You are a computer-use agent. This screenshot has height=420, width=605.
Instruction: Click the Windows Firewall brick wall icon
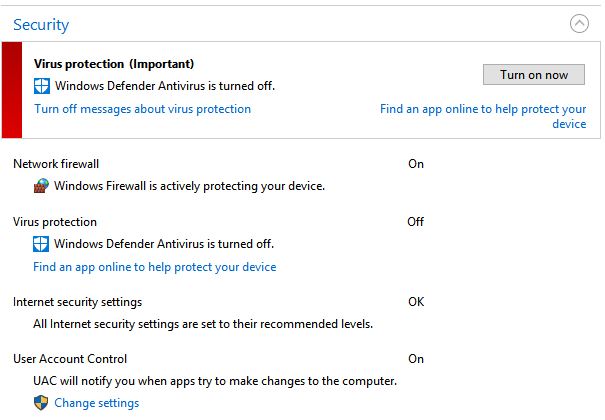pyautogui.click(x=41, y=186)
